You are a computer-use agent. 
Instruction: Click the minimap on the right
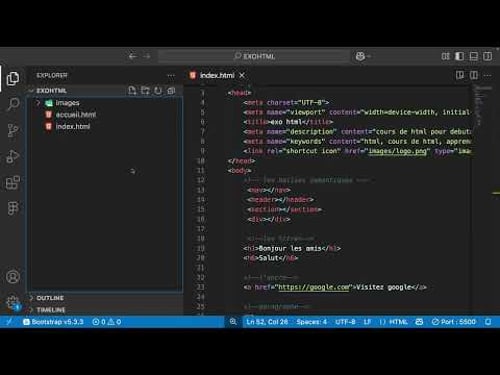pyautogui.click(x=482, y=107)
